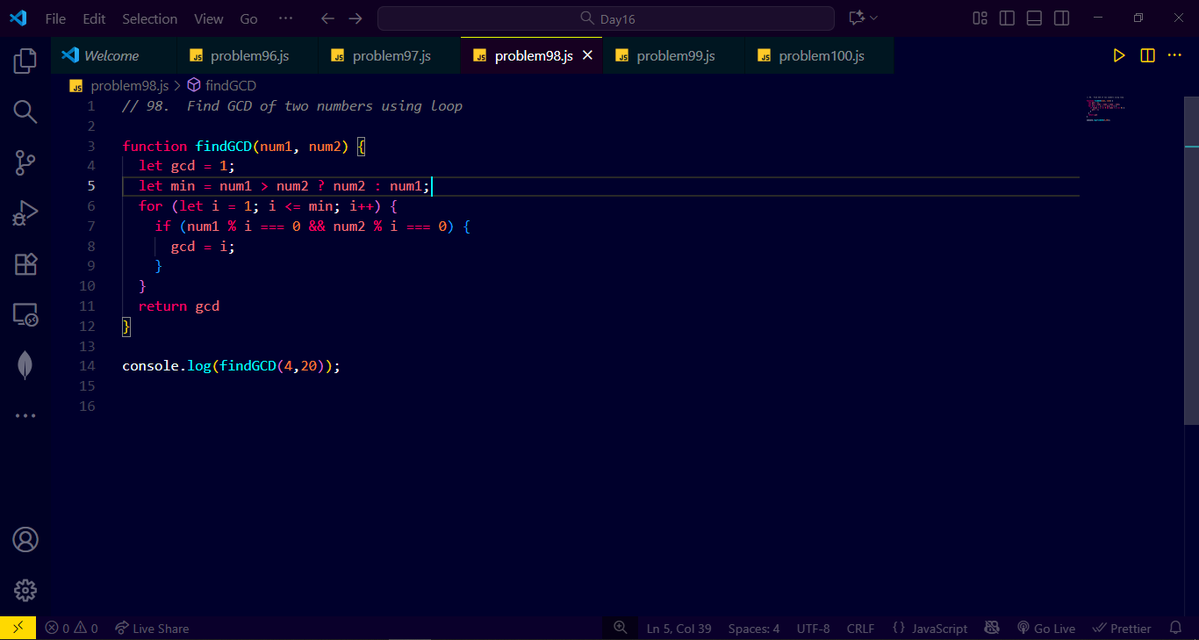Click the VS Code logo in the title bar
Image resolution: width=1199 pixels, height=640 pixels.
[x=18, y=18]
